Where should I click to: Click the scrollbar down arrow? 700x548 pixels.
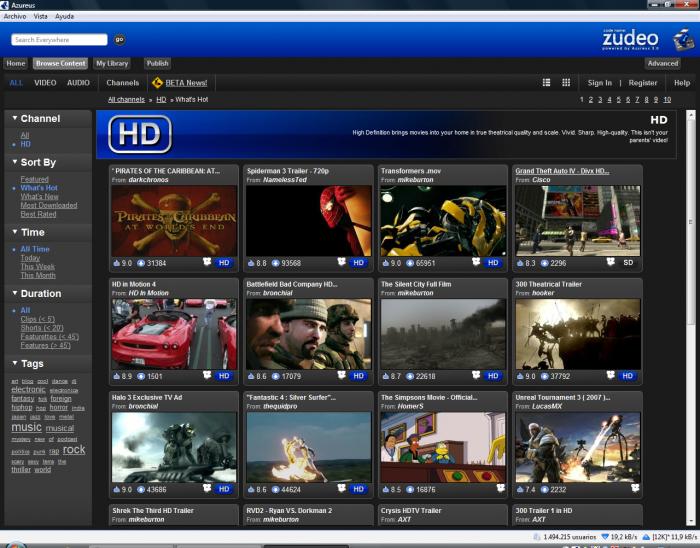691,521
